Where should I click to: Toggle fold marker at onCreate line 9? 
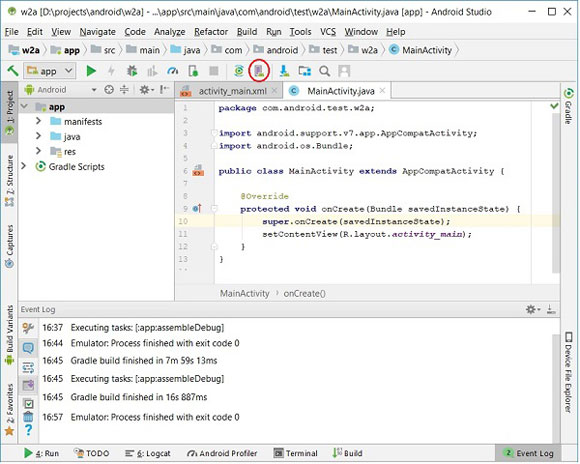(x=214, y=209)
